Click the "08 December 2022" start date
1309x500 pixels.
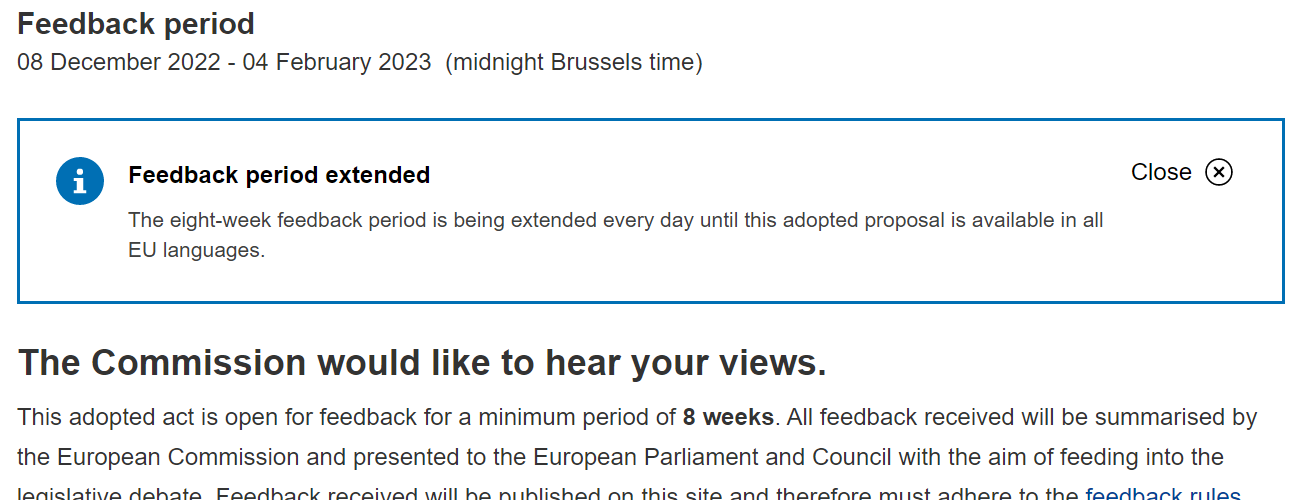coord(119,62)
